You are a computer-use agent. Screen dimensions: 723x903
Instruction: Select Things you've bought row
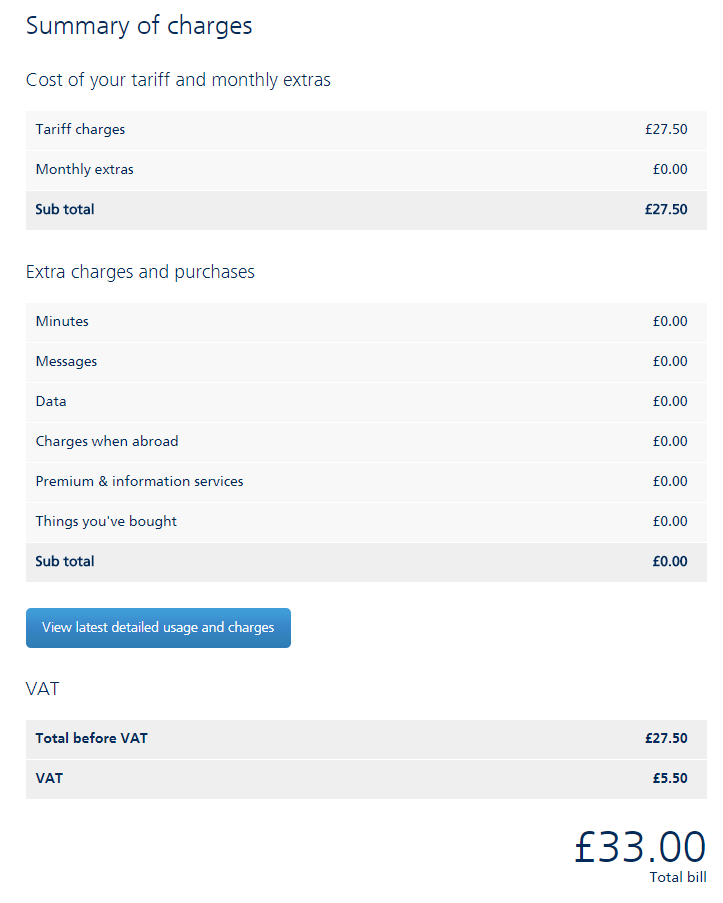pyautogui.click(x=366, y=522)
